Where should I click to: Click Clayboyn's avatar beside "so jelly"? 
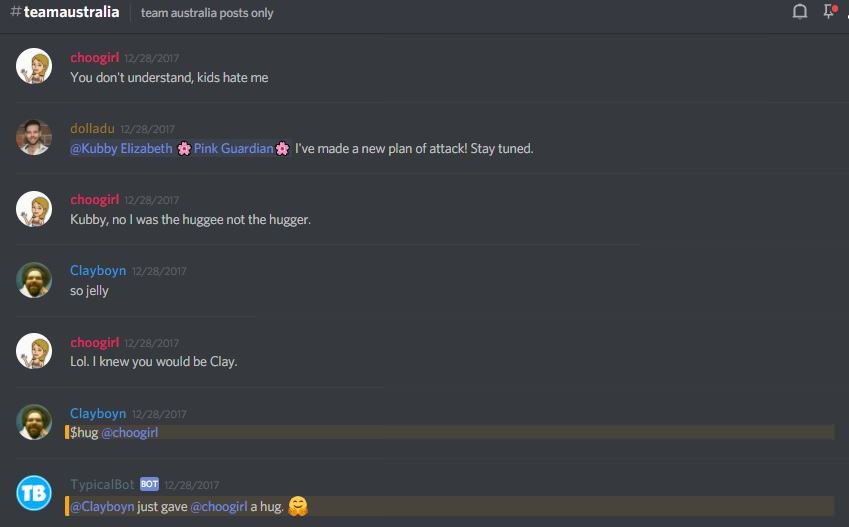[34, 280]
